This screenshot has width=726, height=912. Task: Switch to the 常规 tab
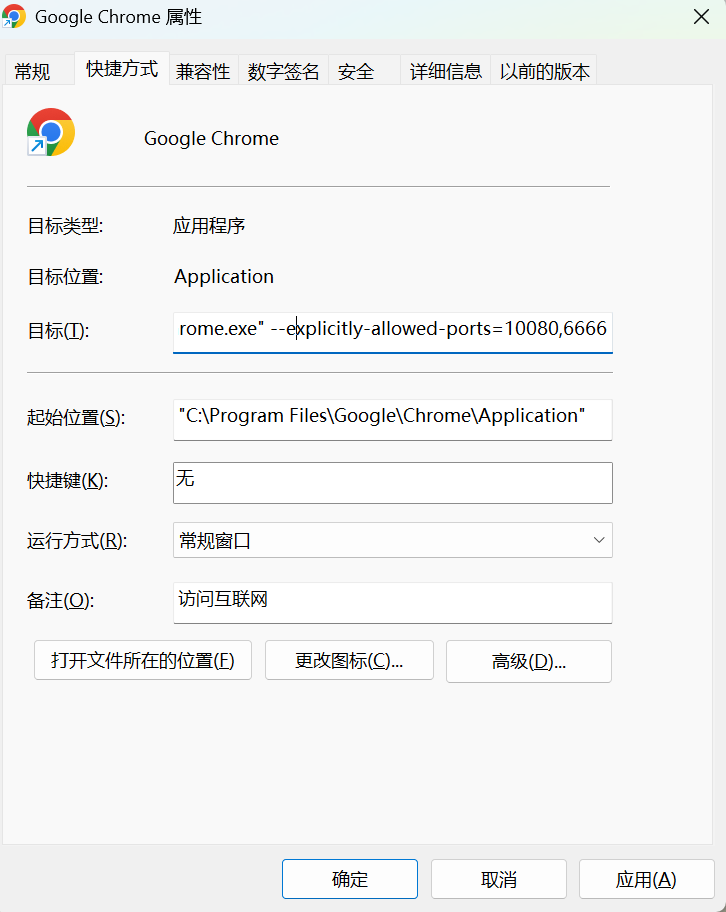tap(32, 71)
